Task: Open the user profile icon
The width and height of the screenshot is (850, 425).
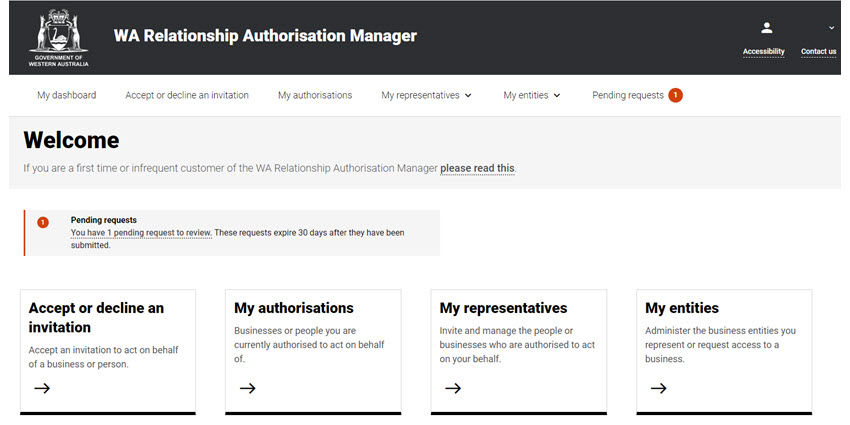Action: [x=767, y=28]
